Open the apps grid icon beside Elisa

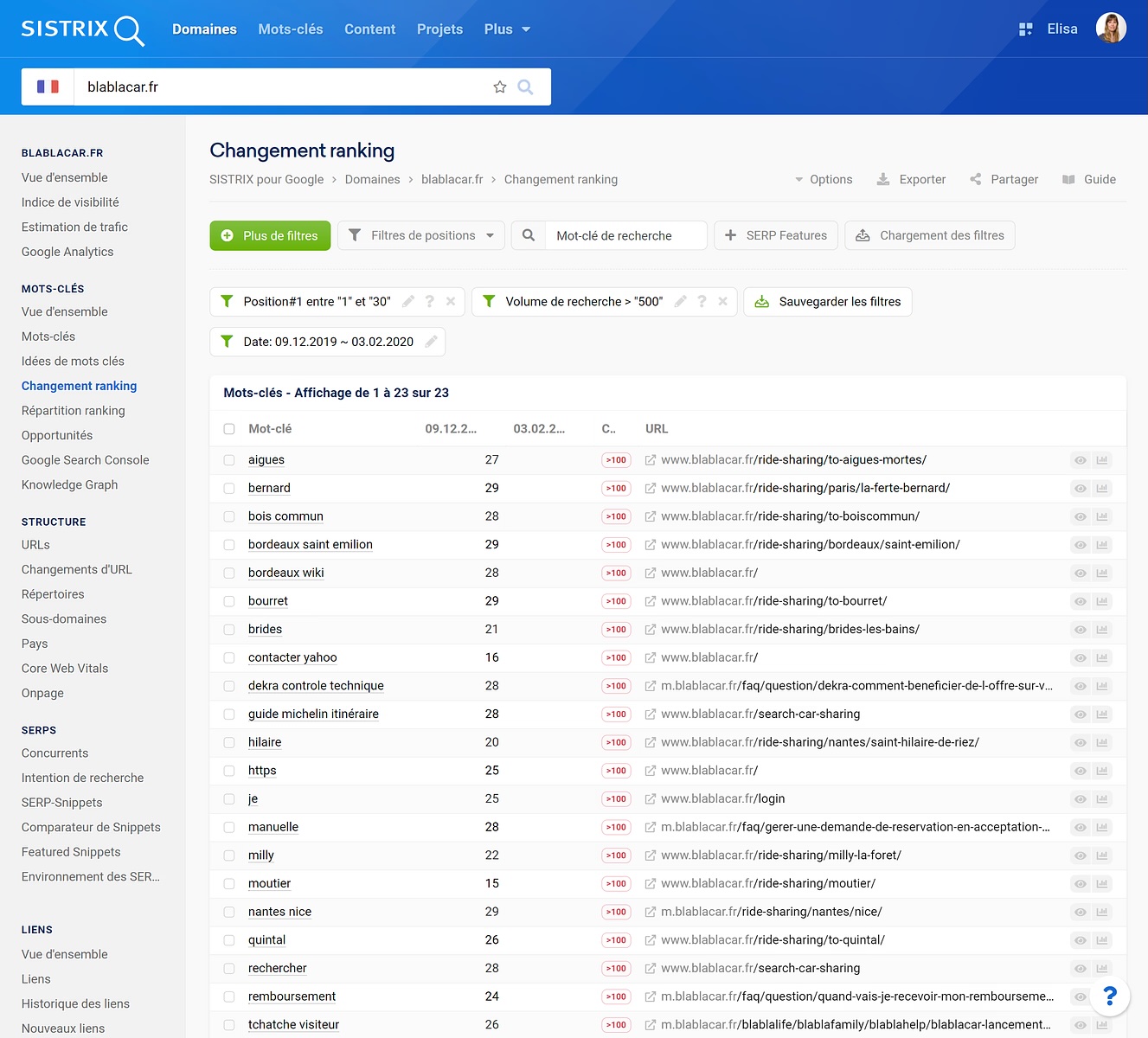click(x=1026, y=29)
